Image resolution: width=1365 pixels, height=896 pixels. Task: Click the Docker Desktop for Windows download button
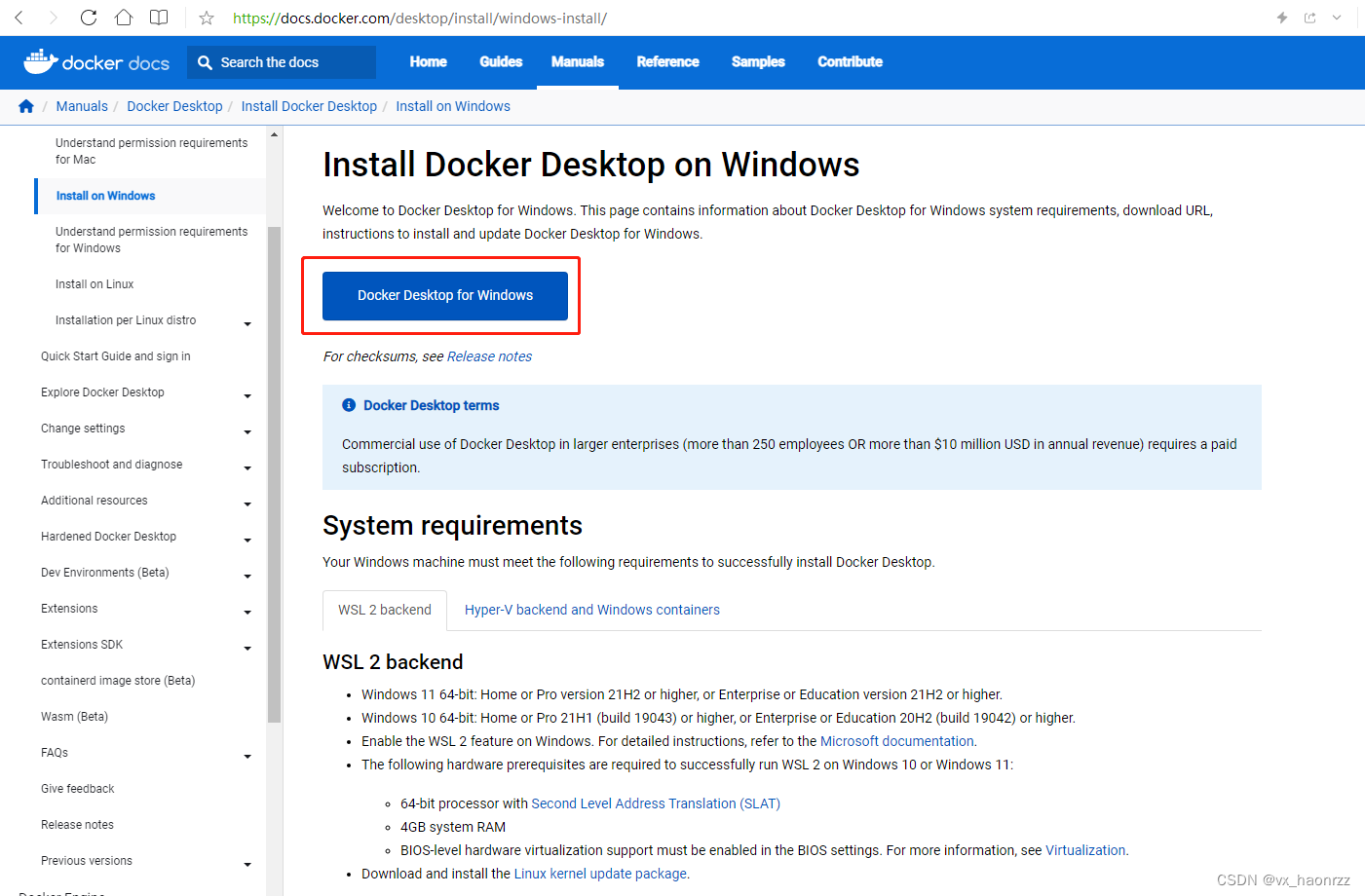pyautogui.click(x=445, y=295)
